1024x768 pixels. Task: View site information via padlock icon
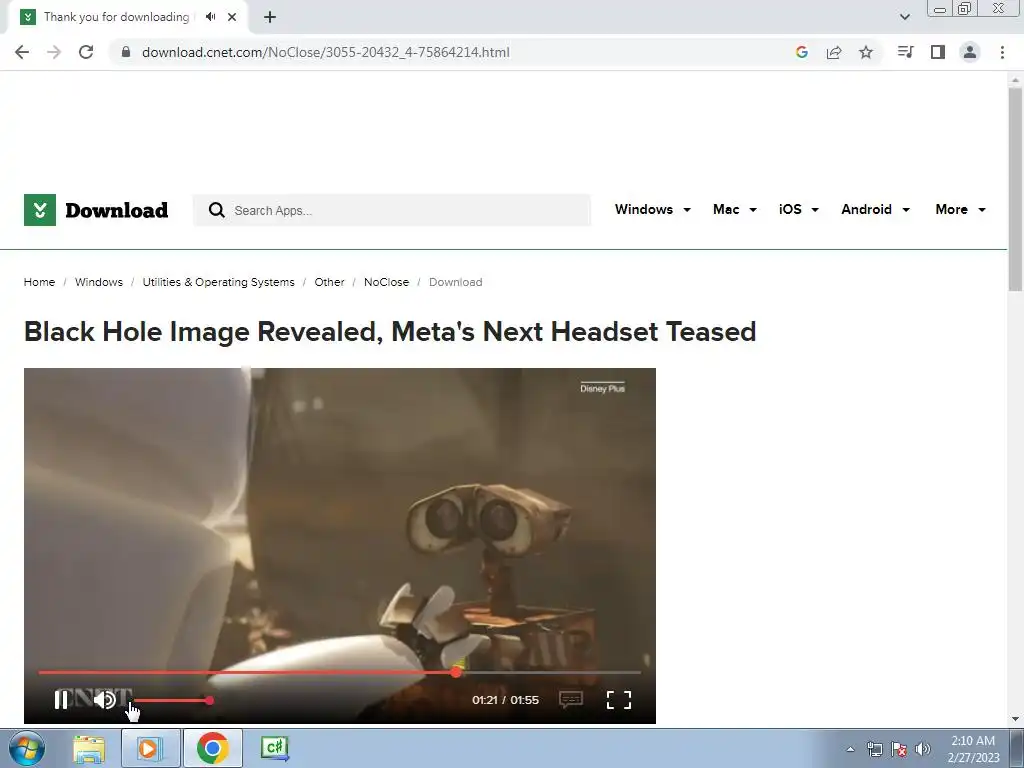[x=126, y=52]
